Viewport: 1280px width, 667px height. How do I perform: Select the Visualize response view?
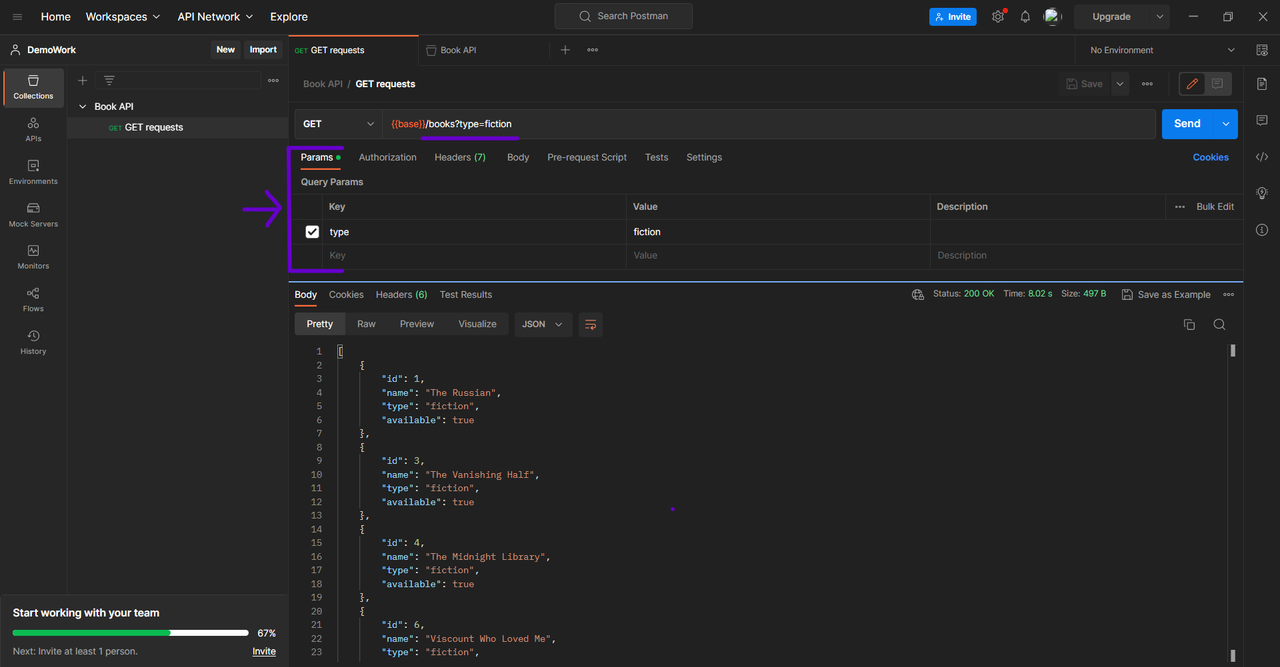pos(478,324)
